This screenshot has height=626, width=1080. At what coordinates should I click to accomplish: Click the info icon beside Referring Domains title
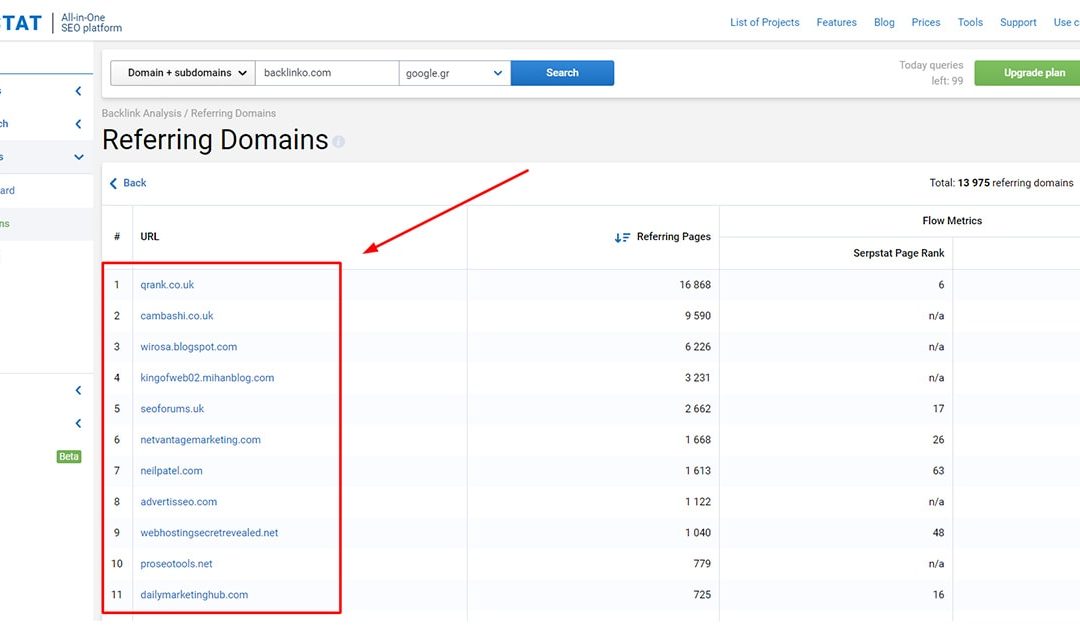click(x=338, y=141)
